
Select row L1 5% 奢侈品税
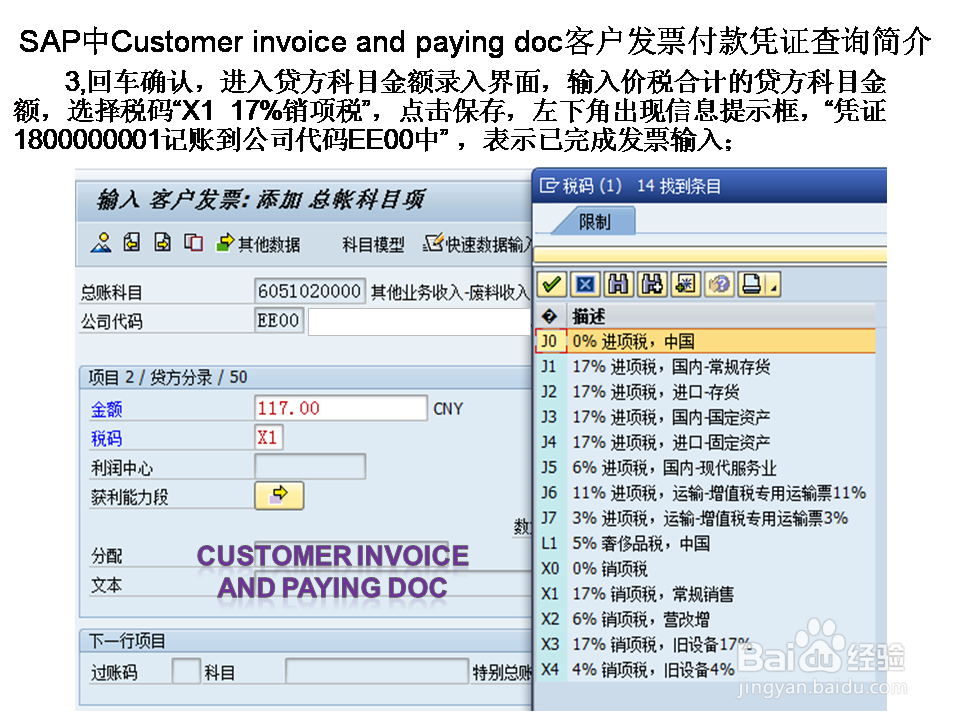point(706,543)
